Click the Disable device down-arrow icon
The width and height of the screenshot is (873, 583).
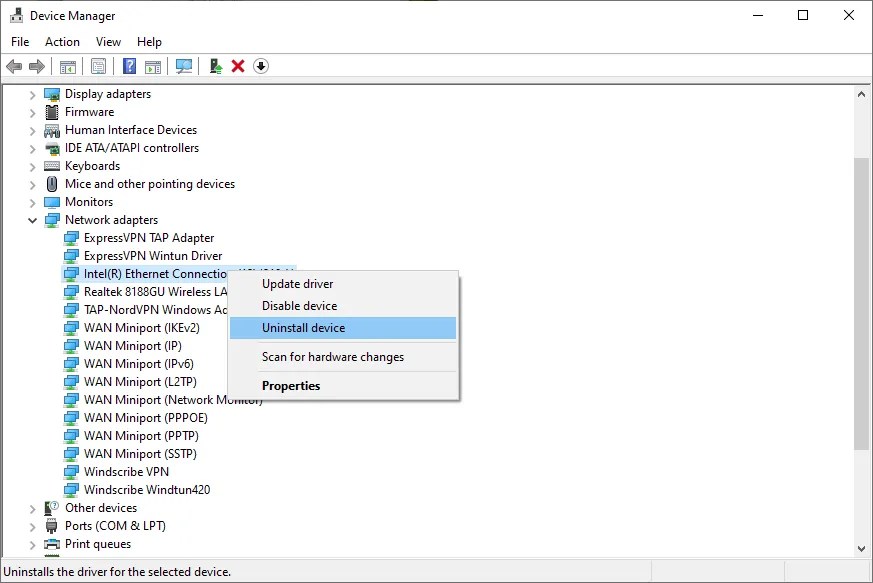260,66
